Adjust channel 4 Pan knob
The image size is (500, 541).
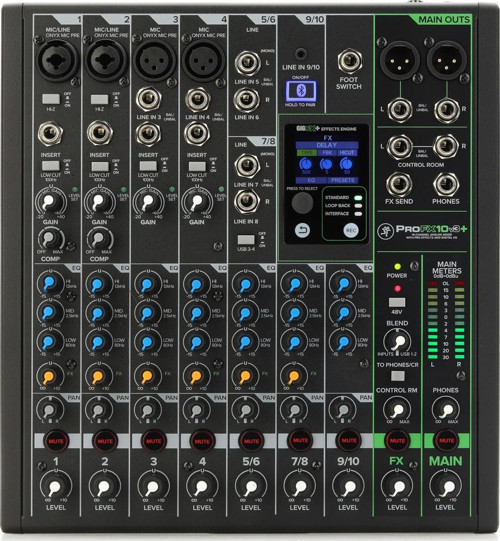point(197,409)
